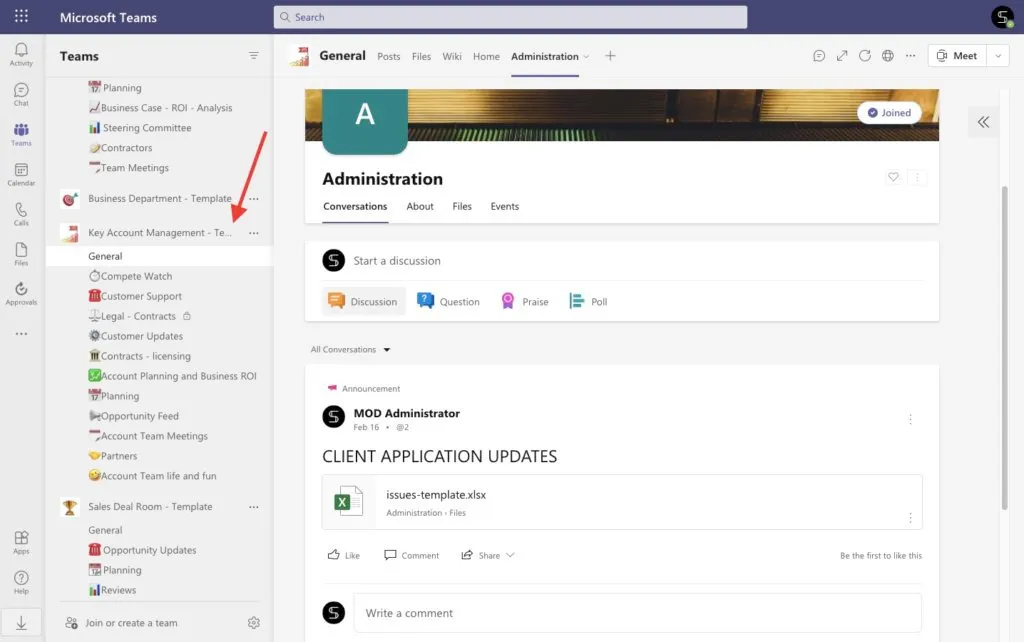
Task: Open the Meet options dropdown arrow
Action: coord(998,56)
